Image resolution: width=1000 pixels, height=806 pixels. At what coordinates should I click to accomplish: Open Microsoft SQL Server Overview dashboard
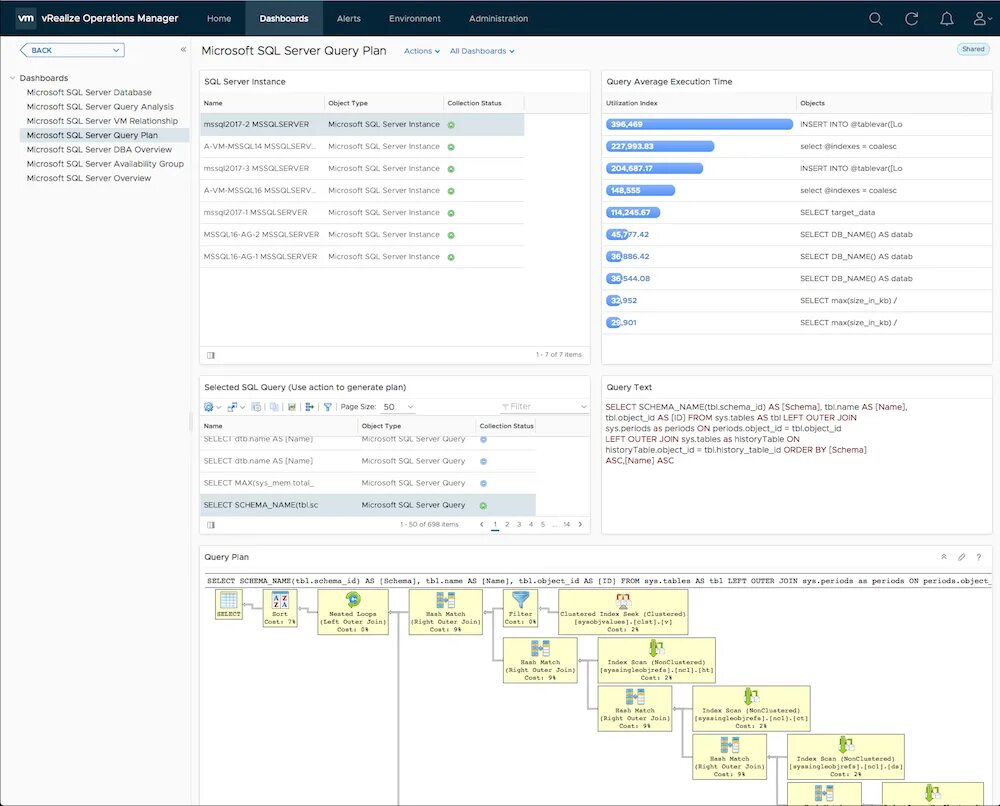click(x=89, y=178)
